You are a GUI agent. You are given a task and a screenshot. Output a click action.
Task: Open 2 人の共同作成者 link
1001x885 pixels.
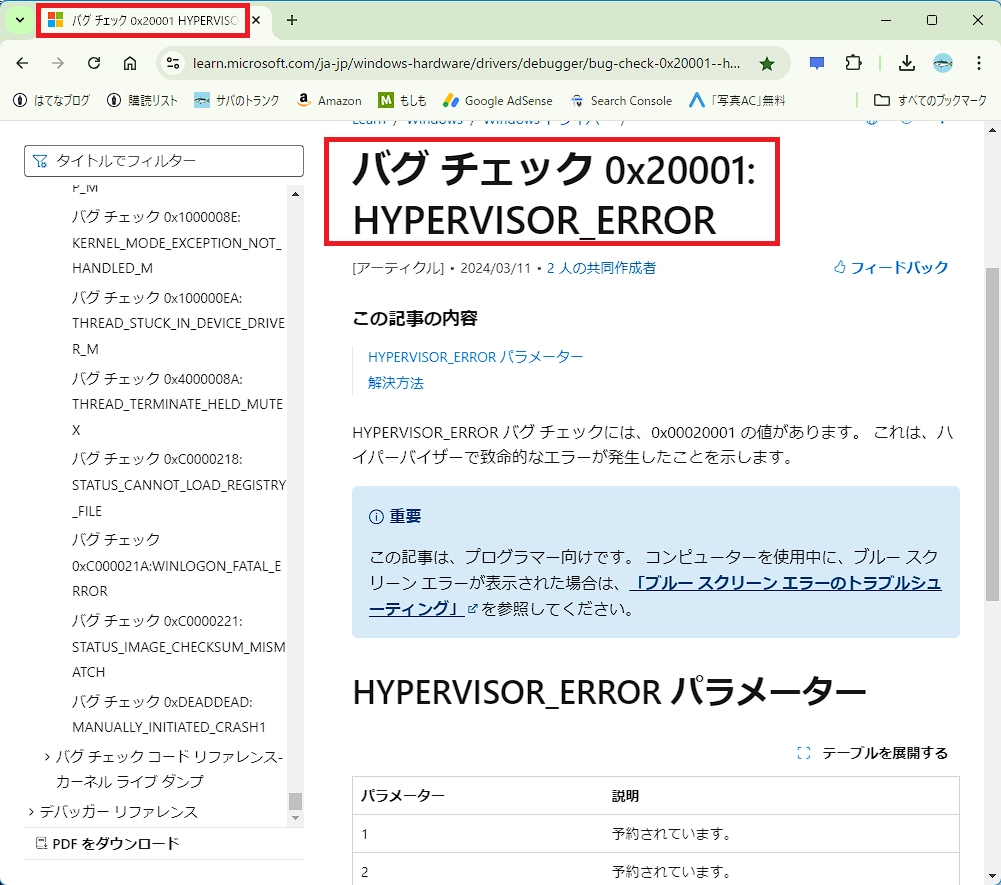tap(601, 268)
